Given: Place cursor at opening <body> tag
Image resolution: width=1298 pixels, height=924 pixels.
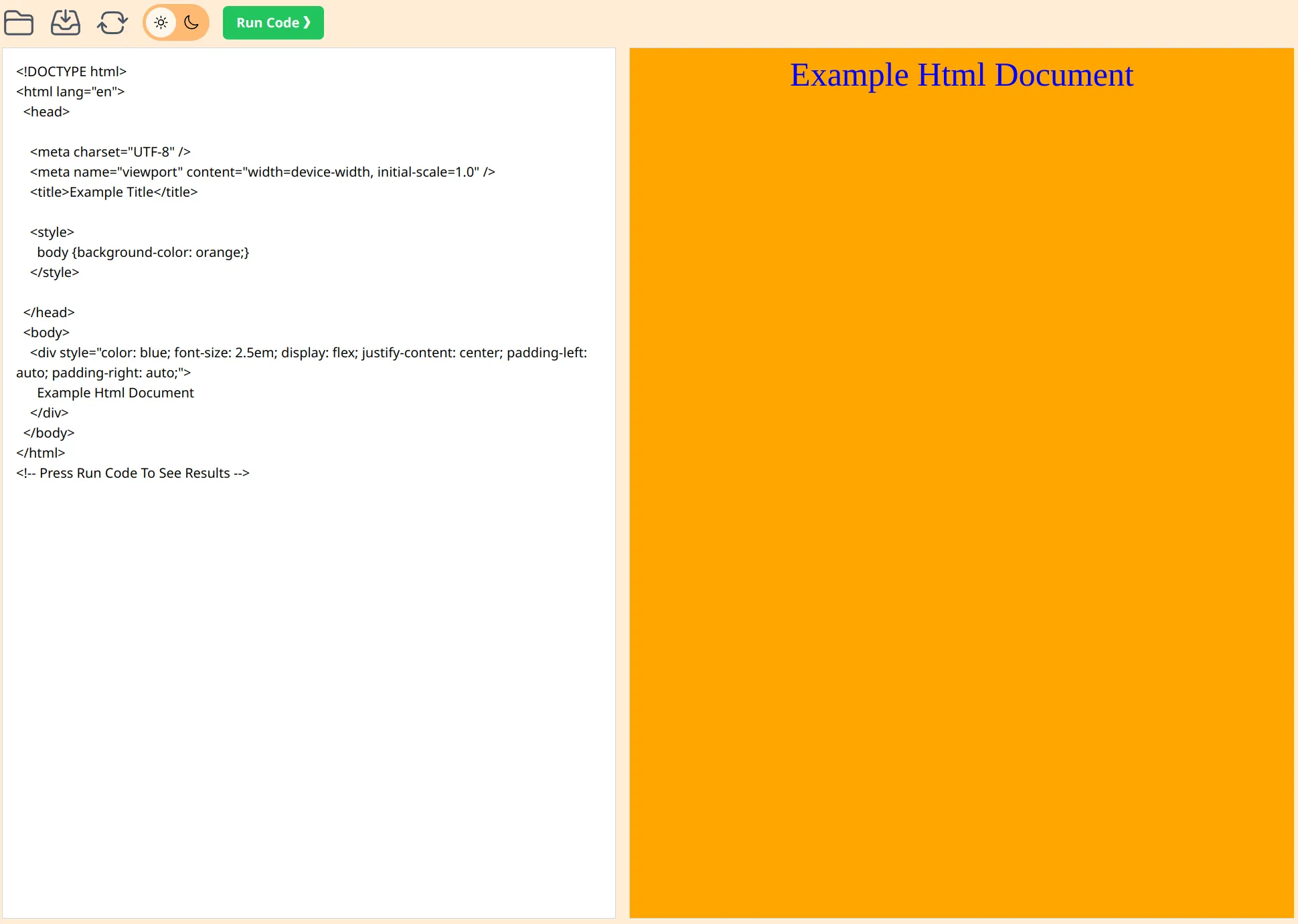Looking at the screenshot, I should [46, 333].
